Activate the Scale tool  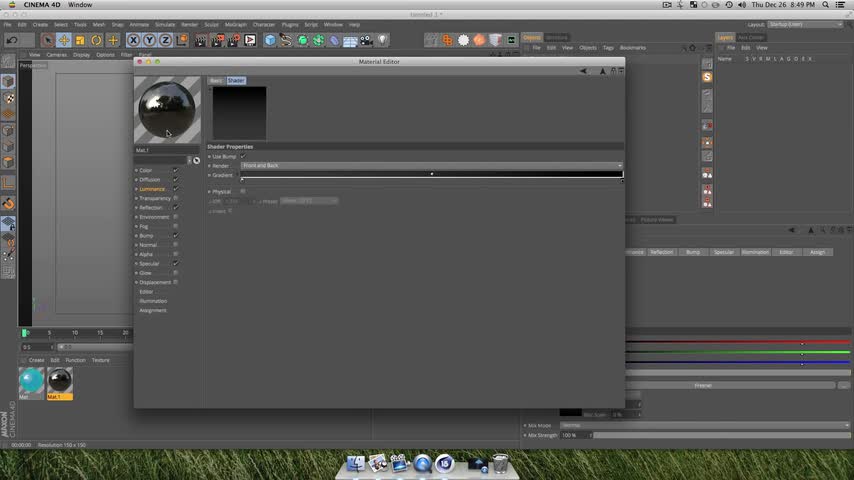click(x=80, y=40)
